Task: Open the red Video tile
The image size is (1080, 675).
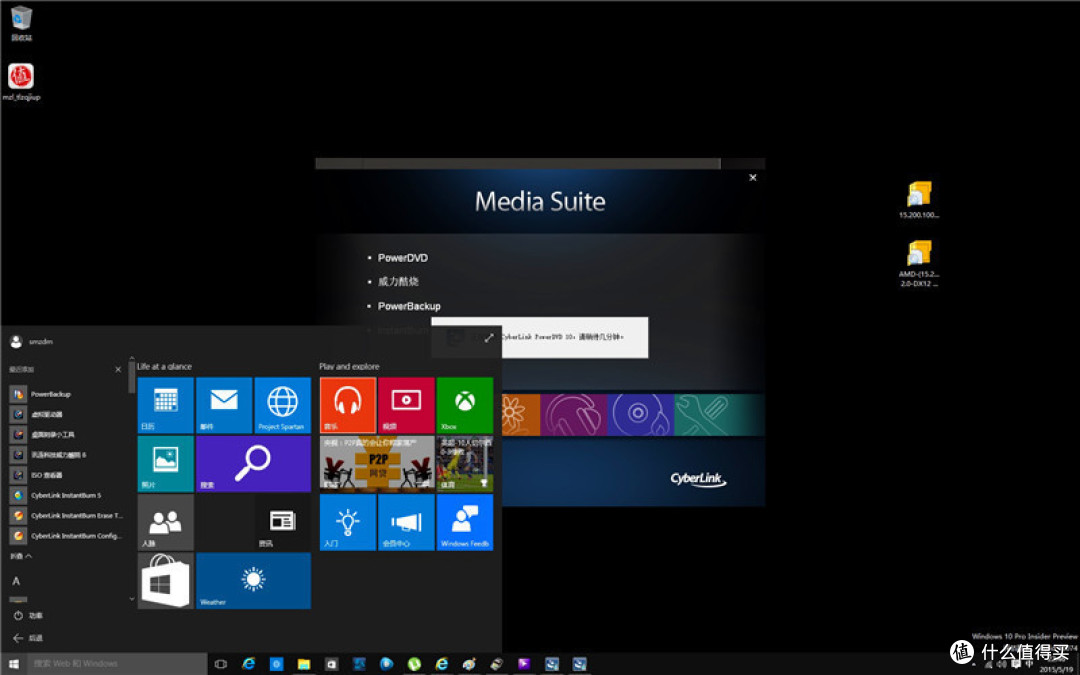Action: coord(406,405)
